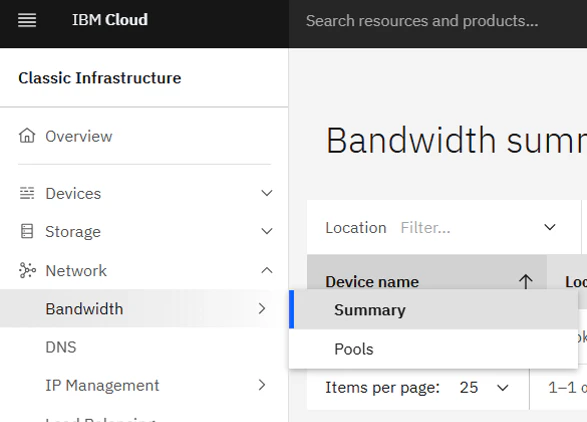Open the DNS navigation item
The image size is (587, 422).
click(61, 347)
